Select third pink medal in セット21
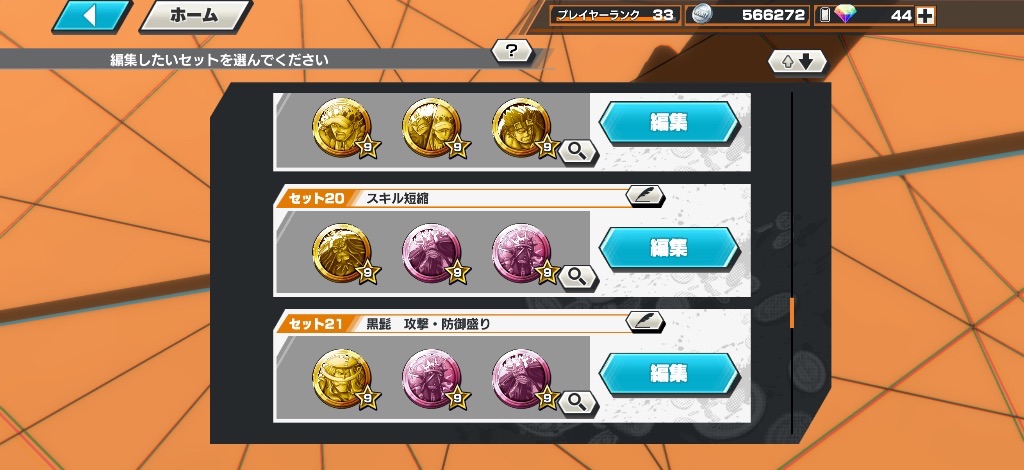The width and height of the screenshot is (1024, 470). click(522, 379)
